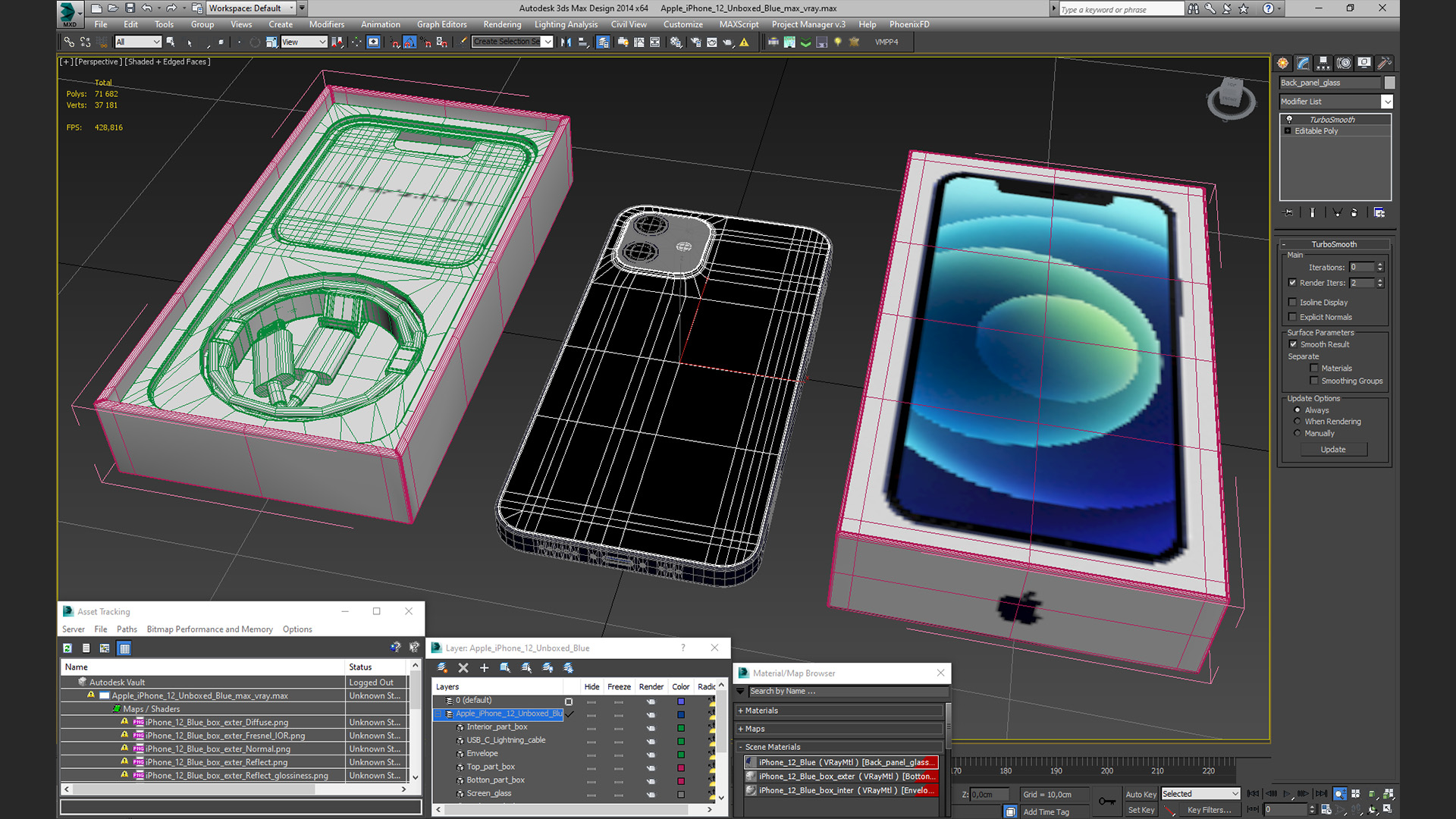Image resolution: width=1456 pixels, height=819 pixels.
Task: Open the Motion command panel tab
Action: click(x=1344, y=63)
